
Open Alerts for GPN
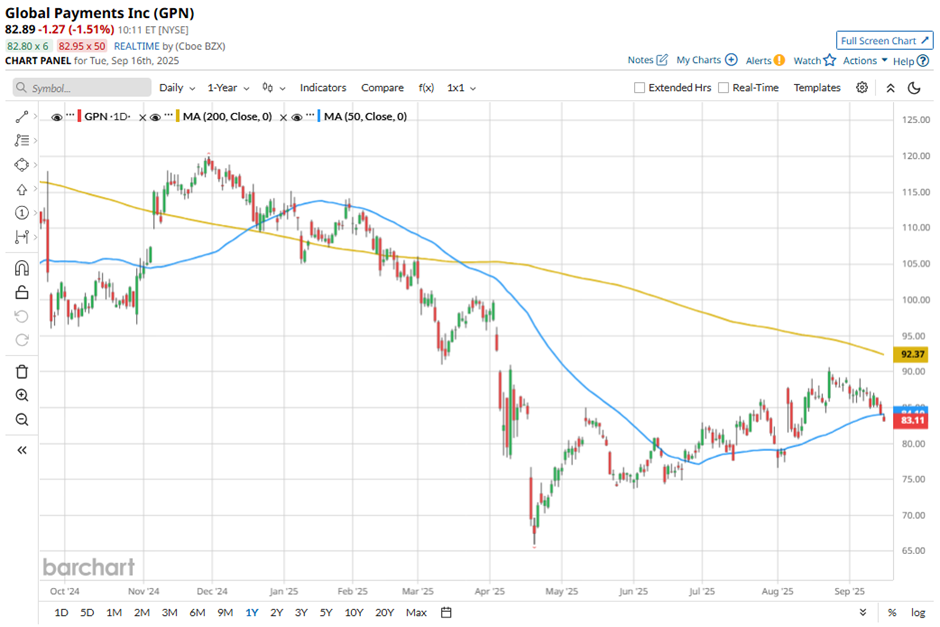765,60
